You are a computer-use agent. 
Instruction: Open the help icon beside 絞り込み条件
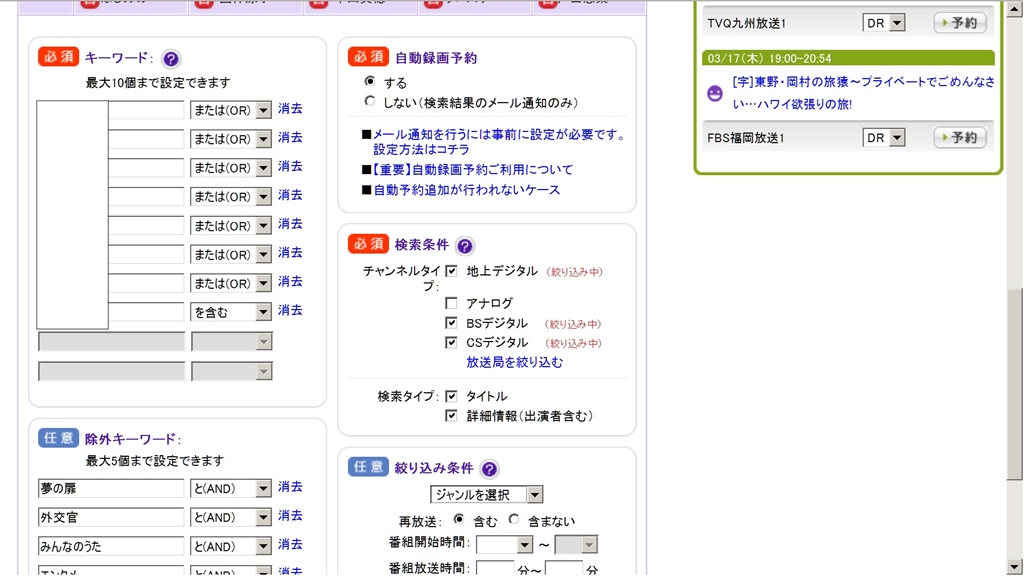coord(488,469)
